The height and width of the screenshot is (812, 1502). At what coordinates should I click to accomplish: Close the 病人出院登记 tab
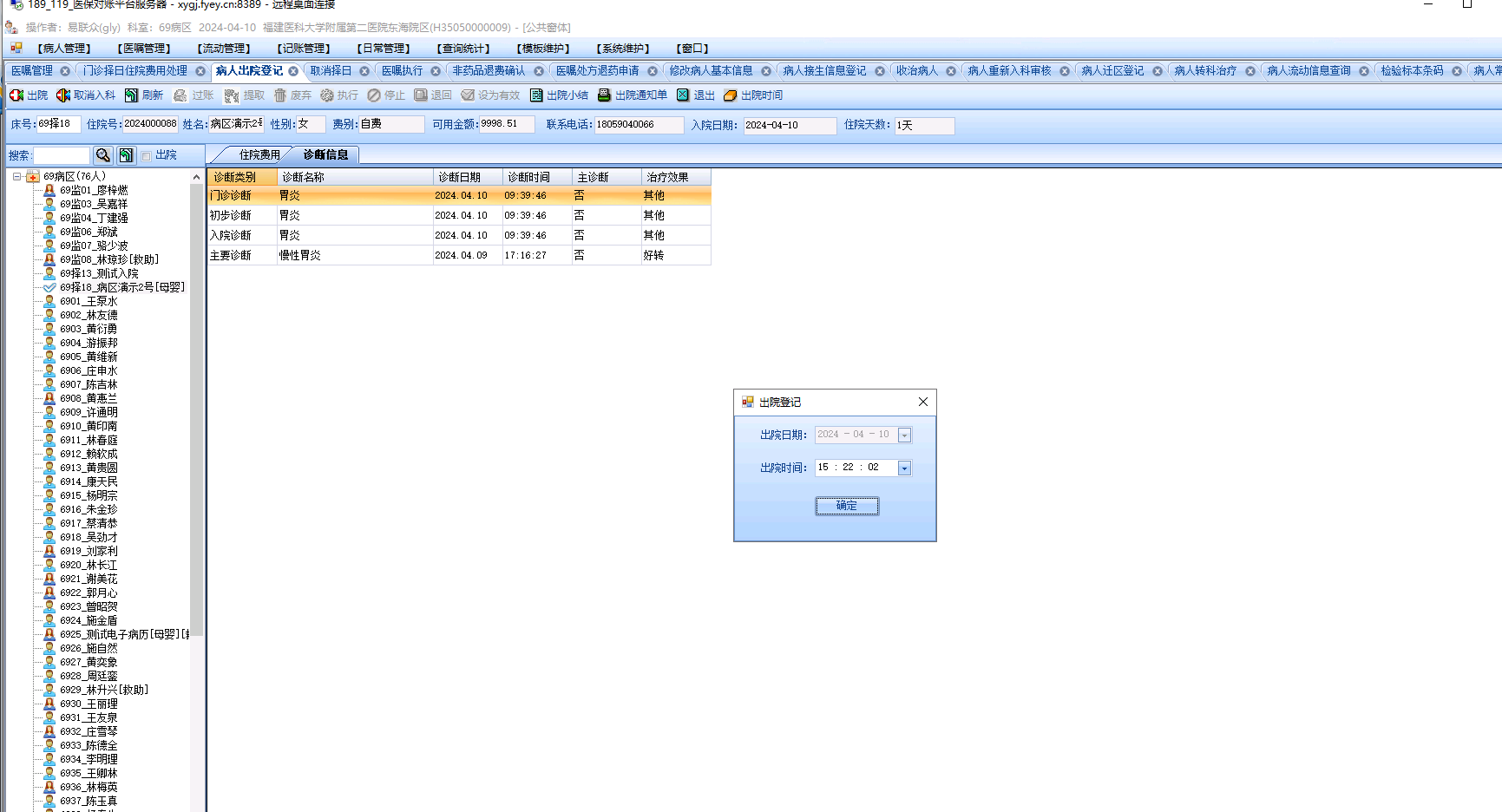pos(293,71)
